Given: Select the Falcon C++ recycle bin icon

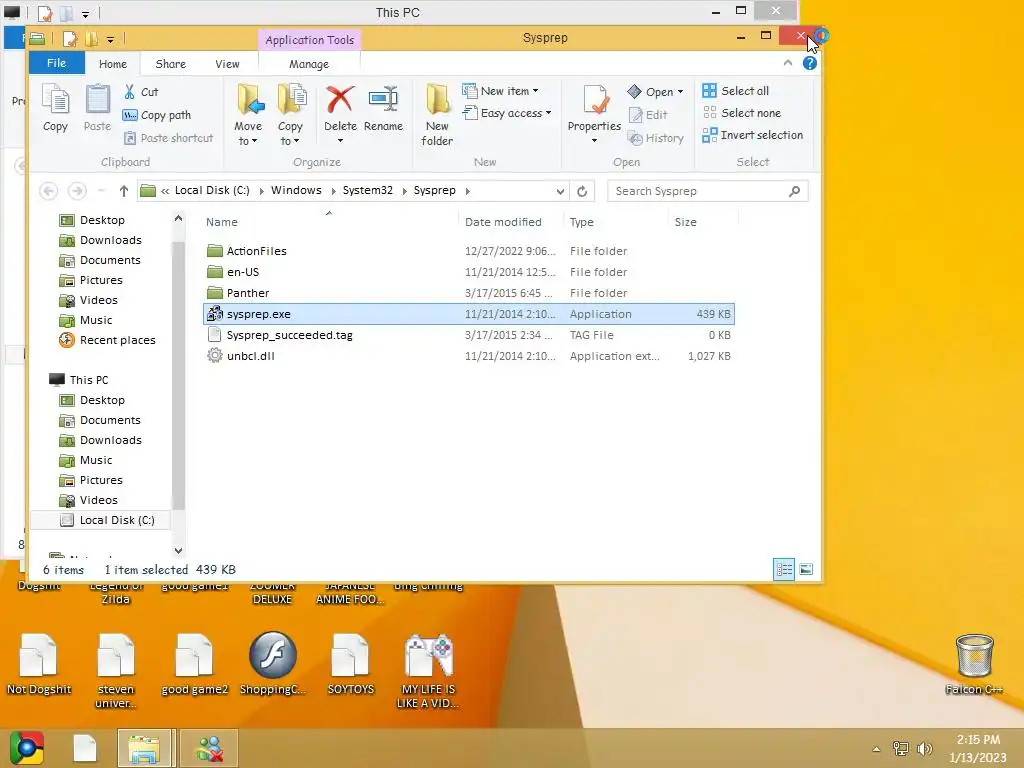Looking at the screenshot, I should tap(974, 664).
